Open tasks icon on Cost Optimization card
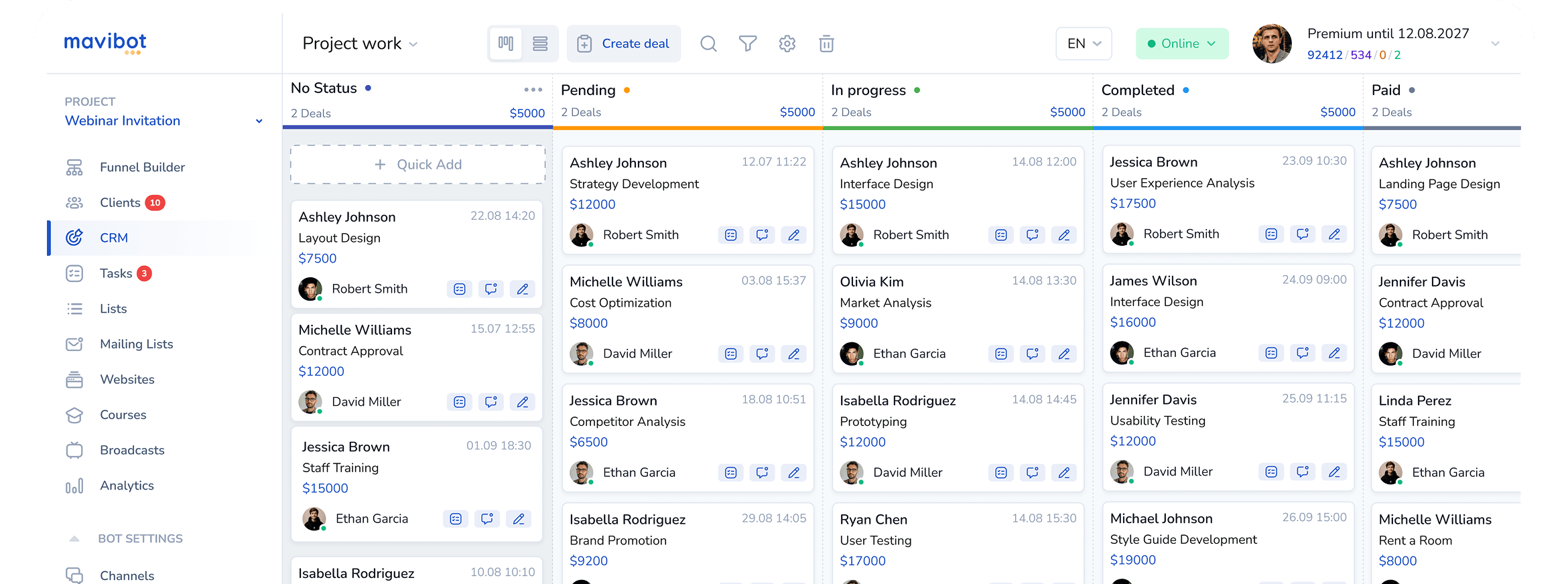Screen dimensions: 1568x584 coord(731,354)
